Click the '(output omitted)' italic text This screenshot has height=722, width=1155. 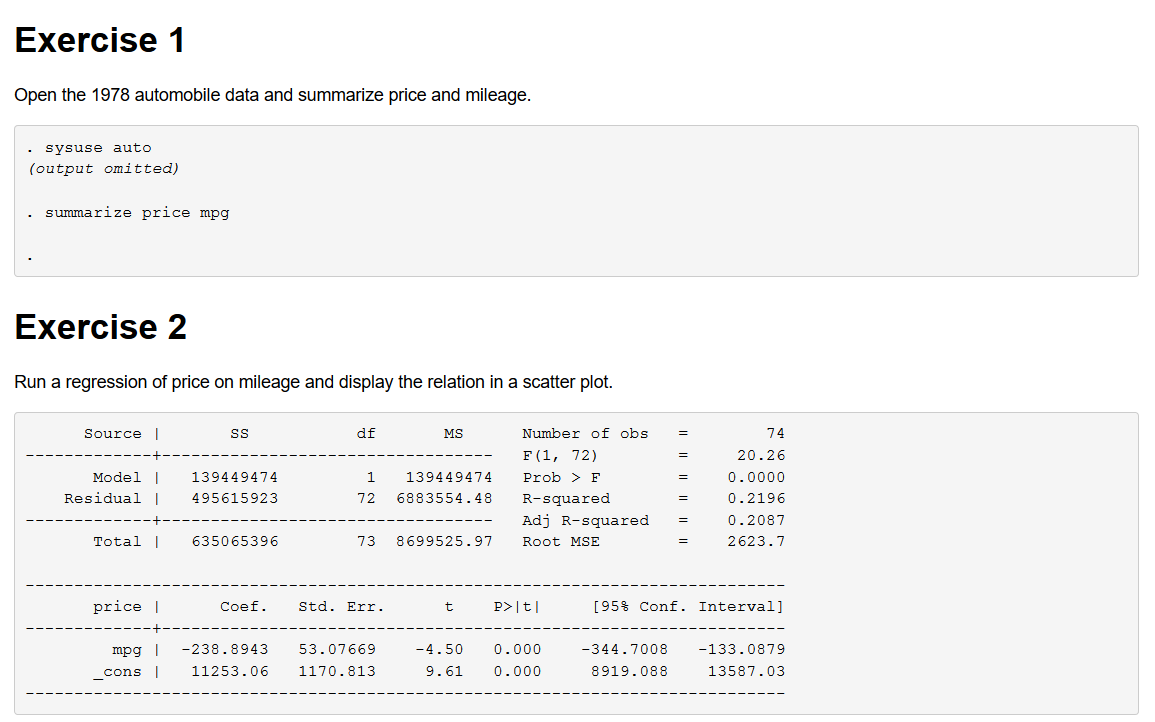click(x=104, y=169)
